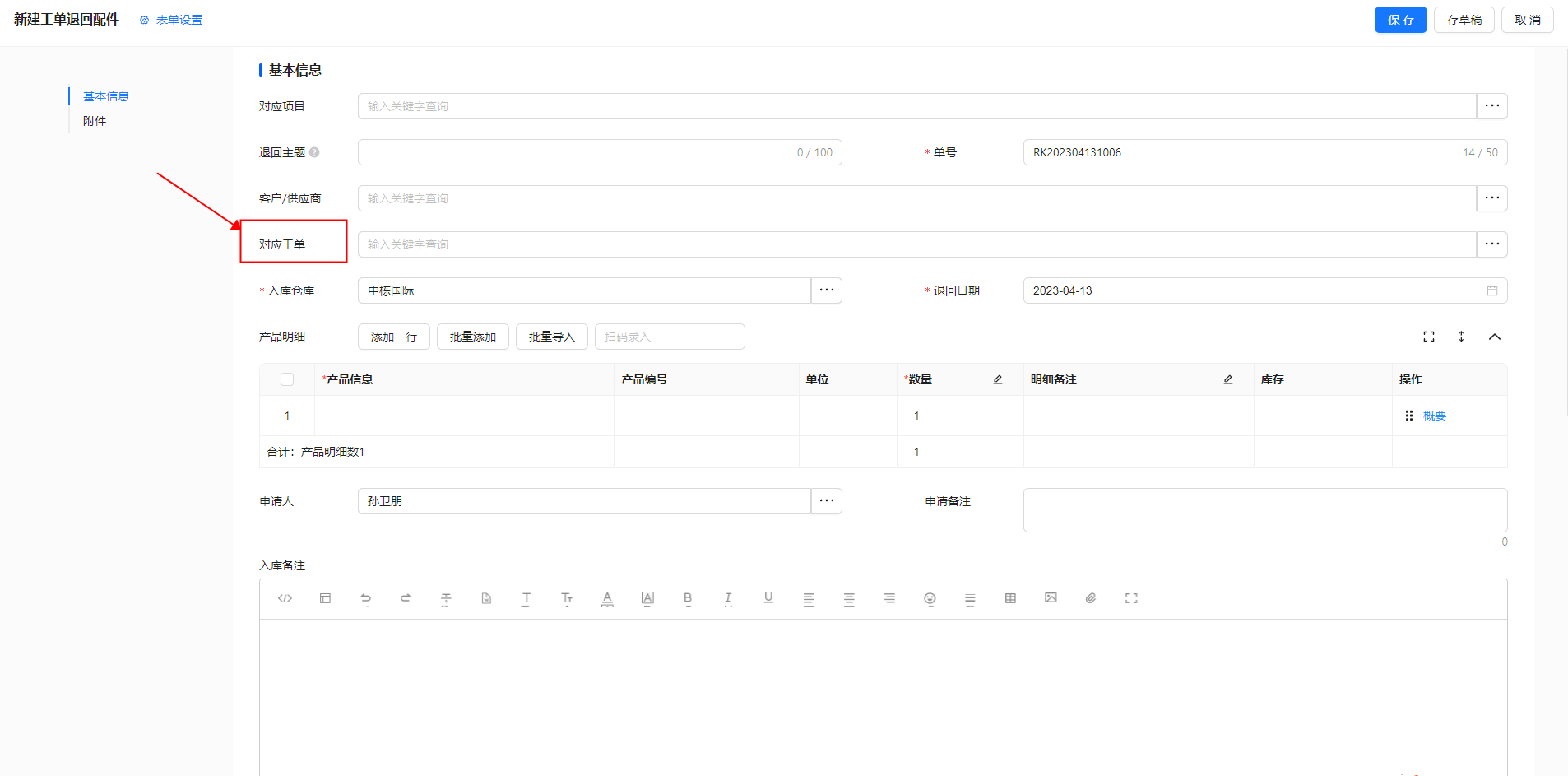Click the 取消 button
Viewport: 1568px width, 776px height.
tap(1528, 20)
